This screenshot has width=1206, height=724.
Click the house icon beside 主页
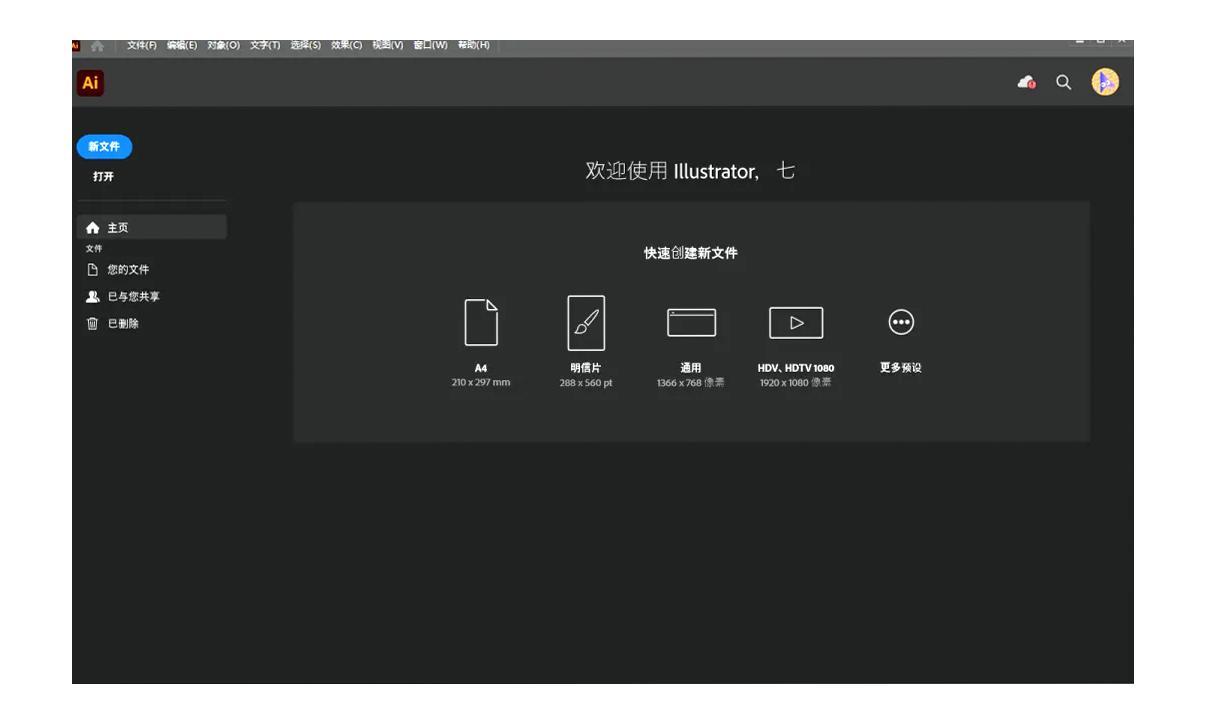[92, 228]
